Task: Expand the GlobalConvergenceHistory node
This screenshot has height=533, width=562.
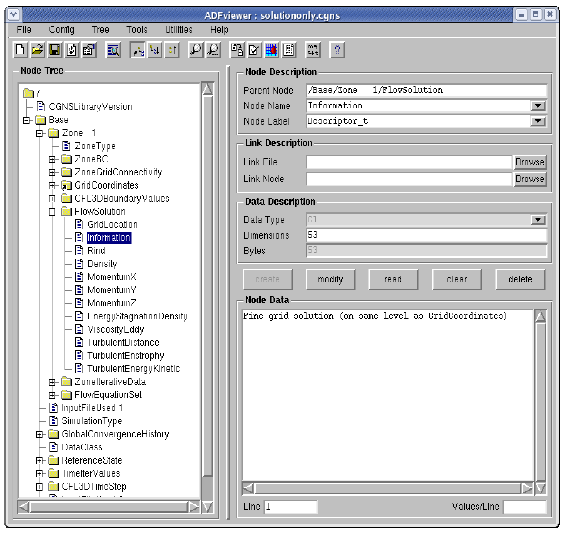Action: click(x=39, y=434)
